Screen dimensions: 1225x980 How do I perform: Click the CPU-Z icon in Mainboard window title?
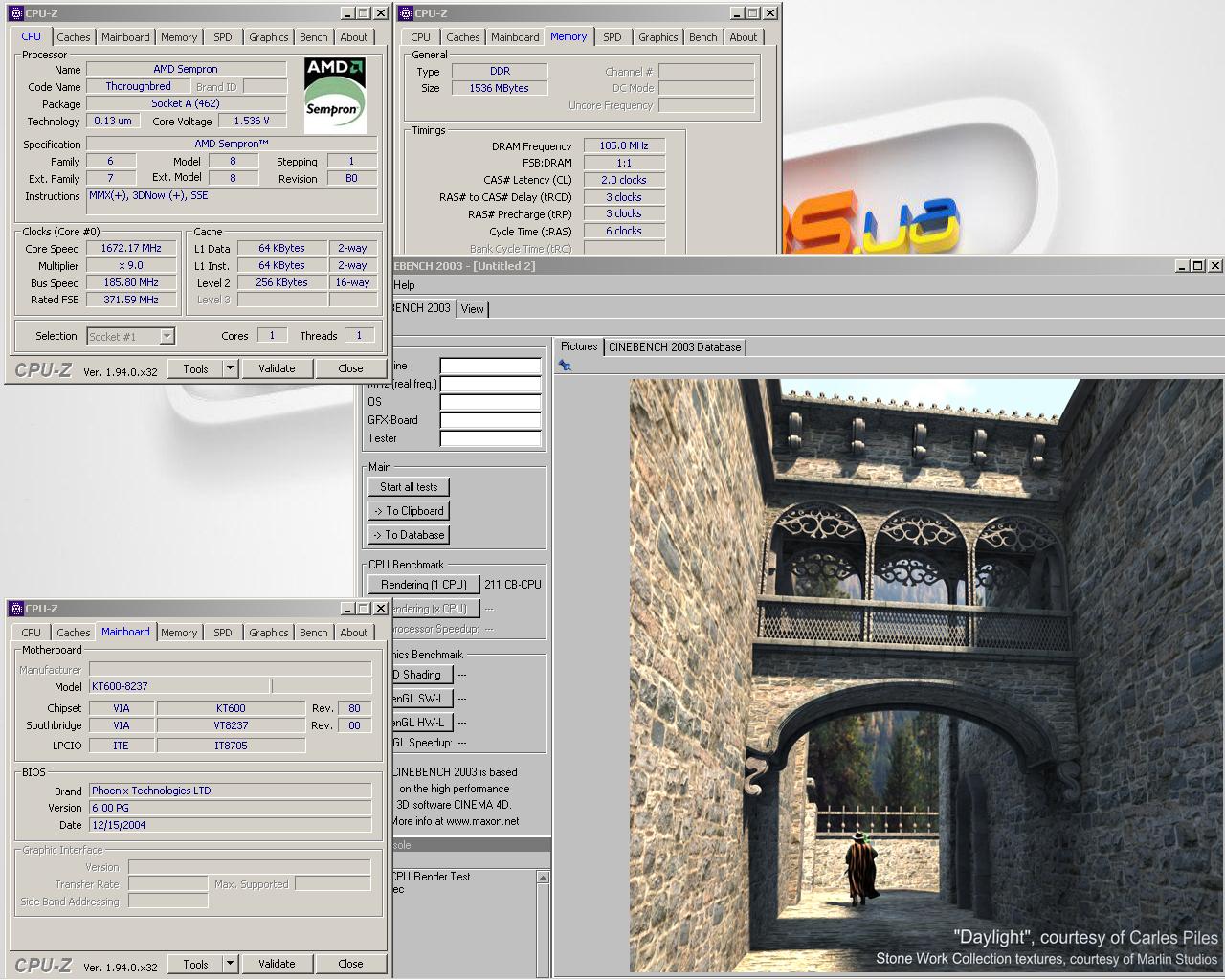tap(16, 609)
